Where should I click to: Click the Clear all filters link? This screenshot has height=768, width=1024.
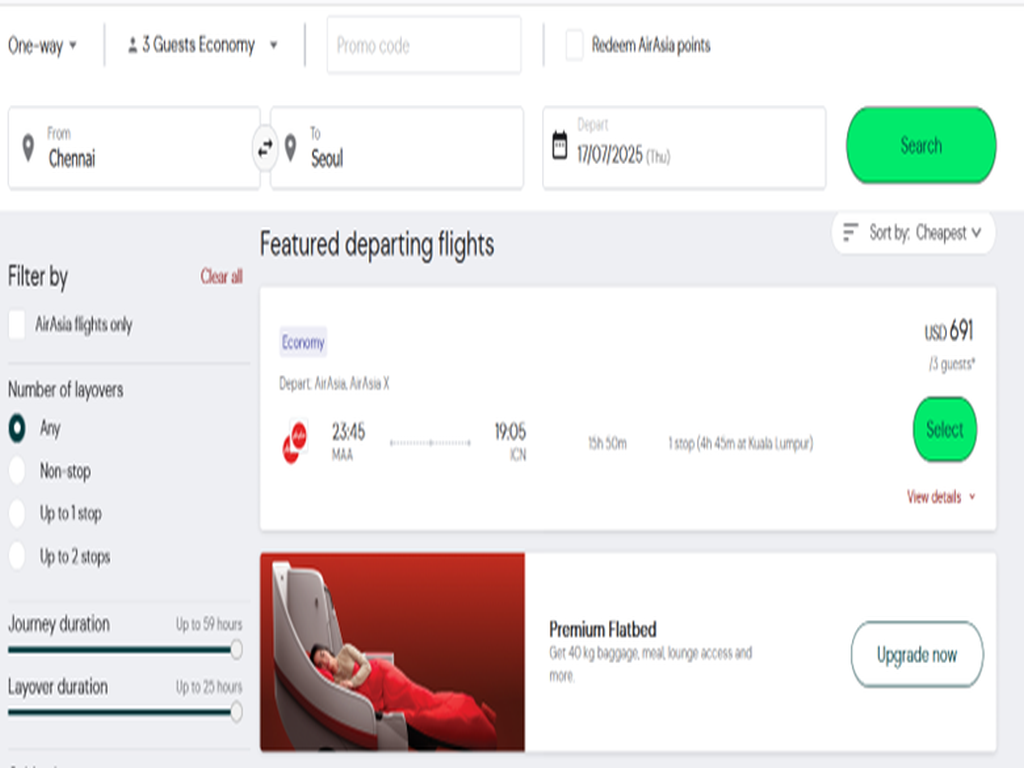pyautogui.click(x=221, y=278)
